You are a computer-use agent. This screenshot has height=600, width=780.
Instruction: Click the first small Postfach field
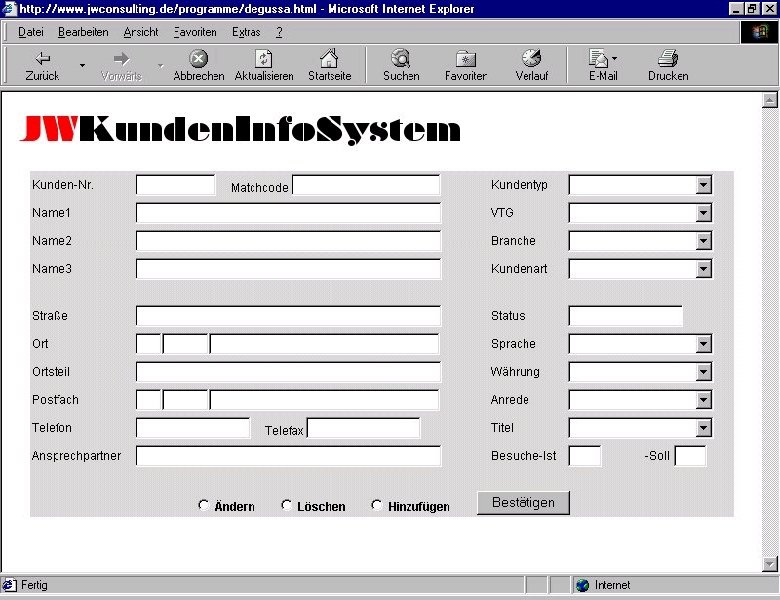[x=149, y=400]
